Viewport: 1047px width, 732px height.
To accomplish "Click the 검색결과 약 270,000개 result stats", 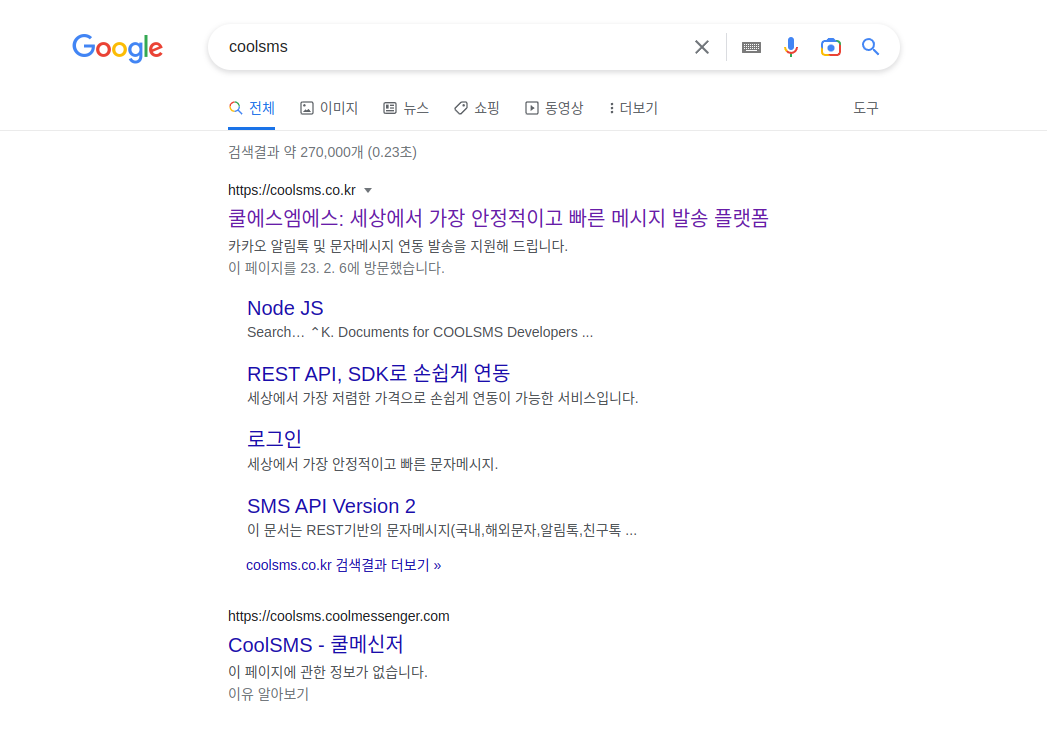I will pos(323,152).
